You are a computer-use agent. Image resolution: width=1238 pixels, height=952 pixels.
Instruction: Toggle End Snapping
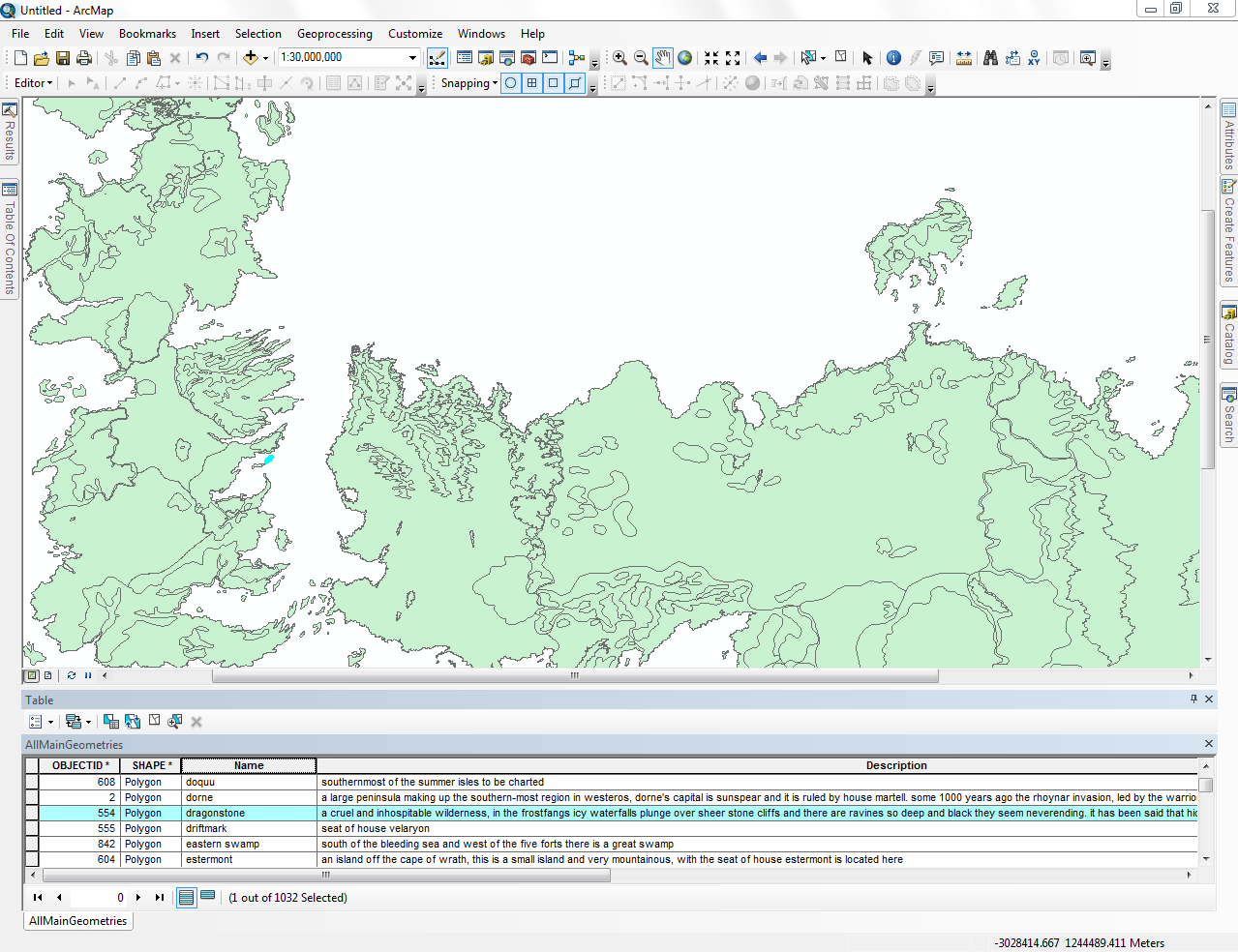(x=532, y=83)
